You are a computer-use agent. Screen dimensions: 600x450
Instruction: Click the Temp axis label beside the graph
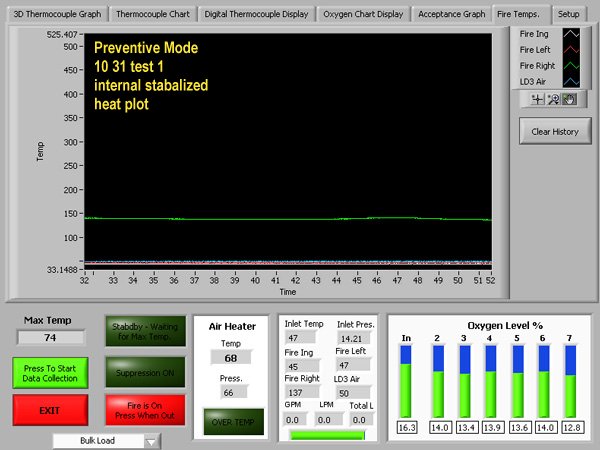tap(40, 152)
